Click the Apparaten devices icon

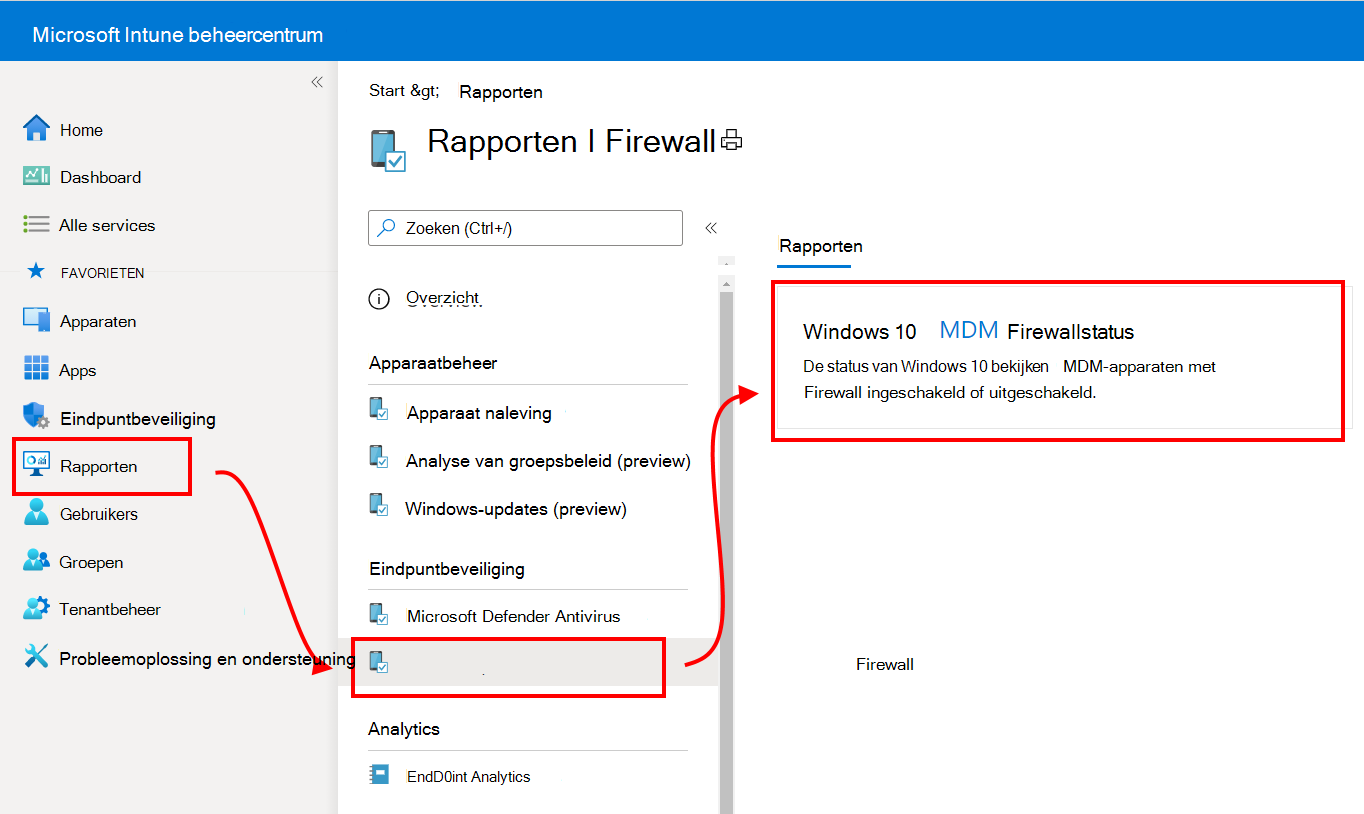click(x=36, y=320)
